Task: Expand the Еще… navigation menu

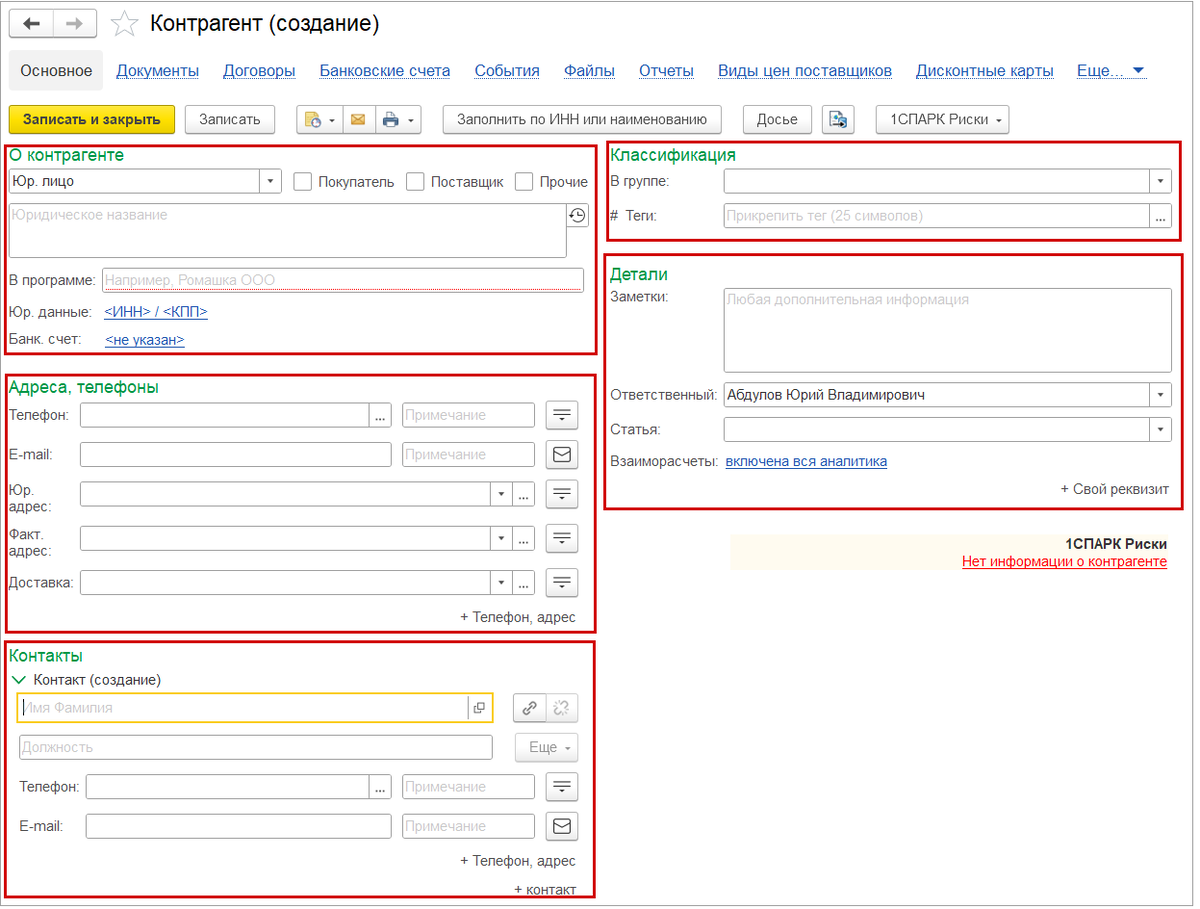Action: pos(1111,71)
